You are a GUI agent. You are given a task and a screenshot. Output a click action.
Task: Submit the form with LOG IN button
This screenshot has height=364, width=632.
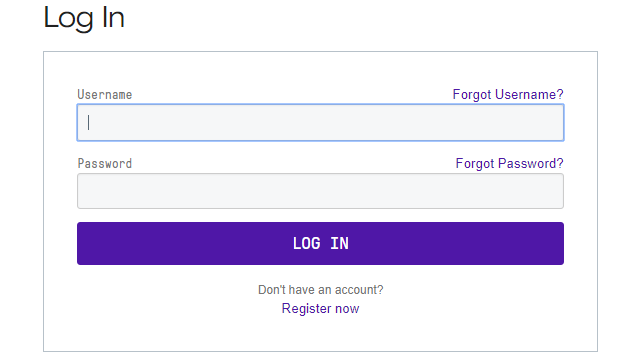(x=320, y=243)
